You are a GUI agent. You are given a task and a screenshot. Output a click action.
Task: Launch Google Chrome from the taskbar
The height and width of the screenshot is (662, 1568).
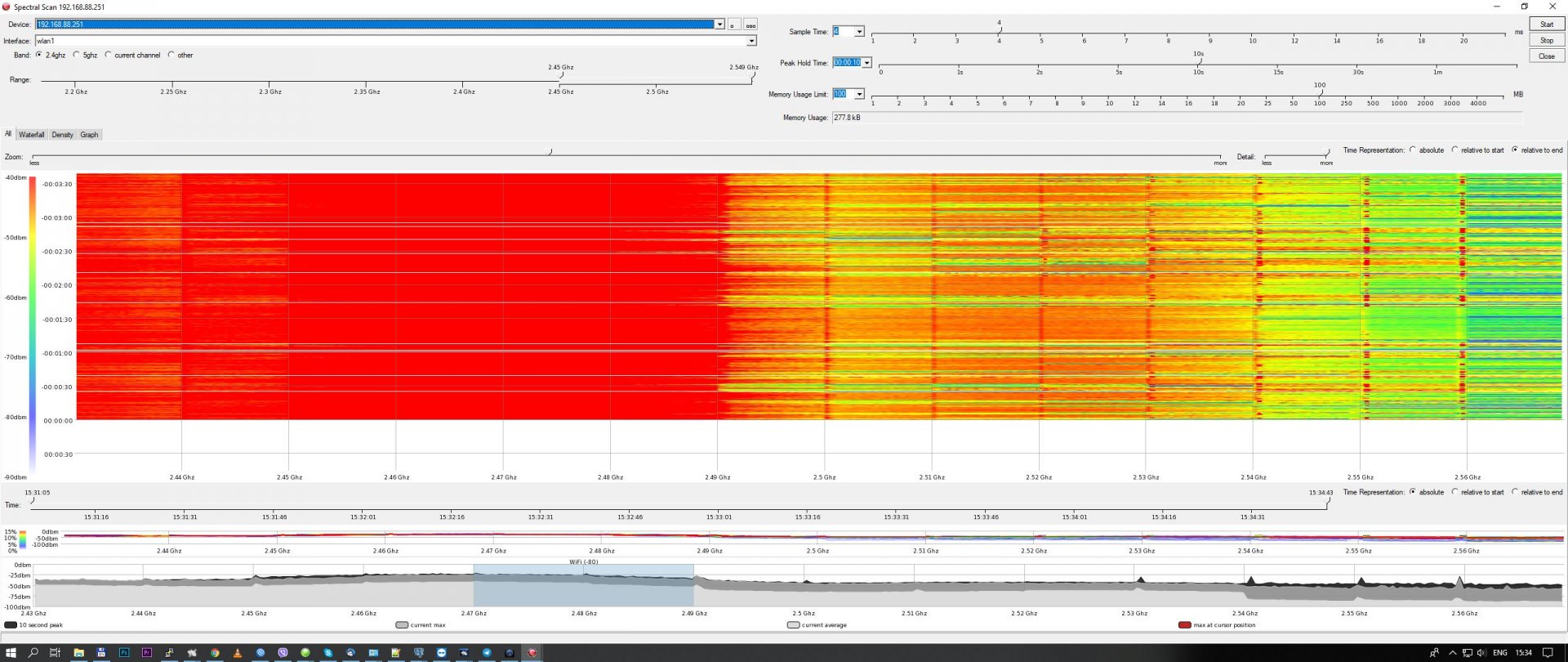tap(215, 653)
